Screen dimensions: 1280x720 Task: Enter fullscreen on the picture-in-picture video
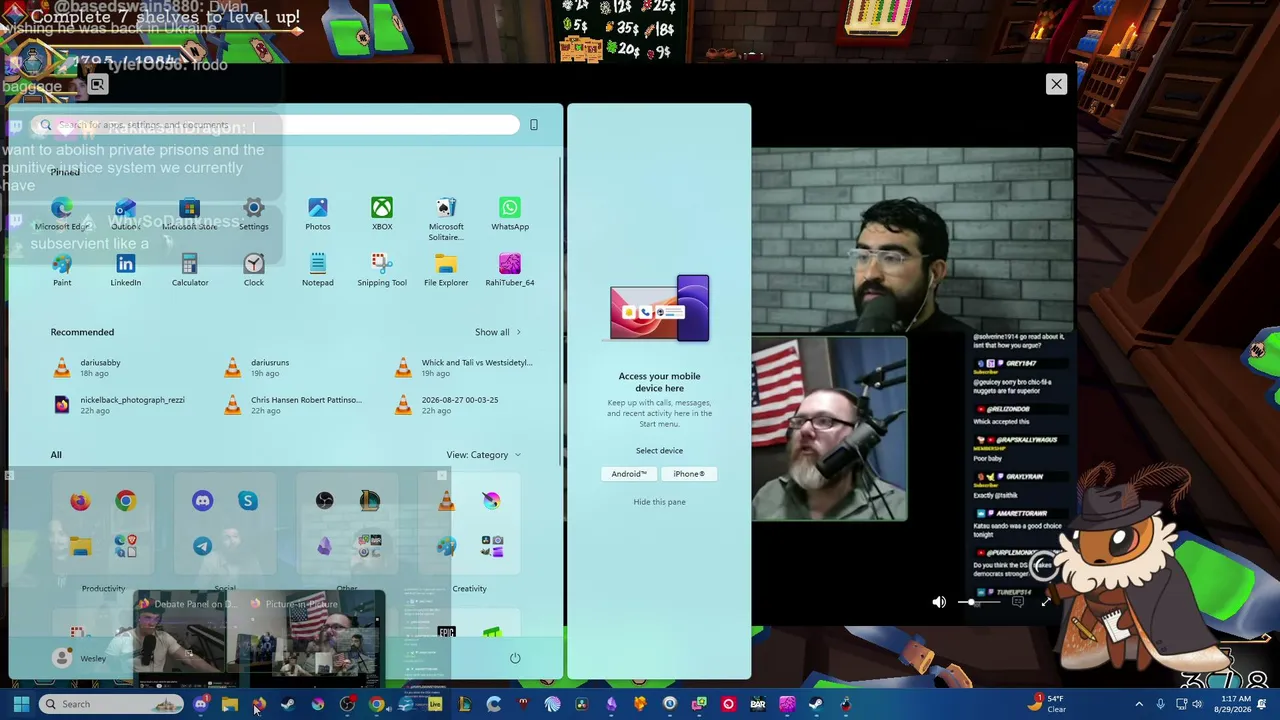click(1046, 602)
